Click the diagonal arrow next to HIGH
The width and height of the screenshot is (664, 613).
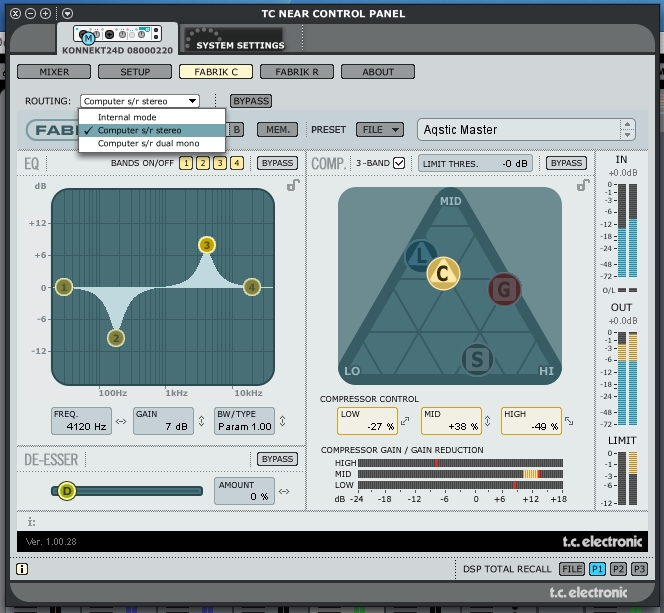(x=569, y=421)
